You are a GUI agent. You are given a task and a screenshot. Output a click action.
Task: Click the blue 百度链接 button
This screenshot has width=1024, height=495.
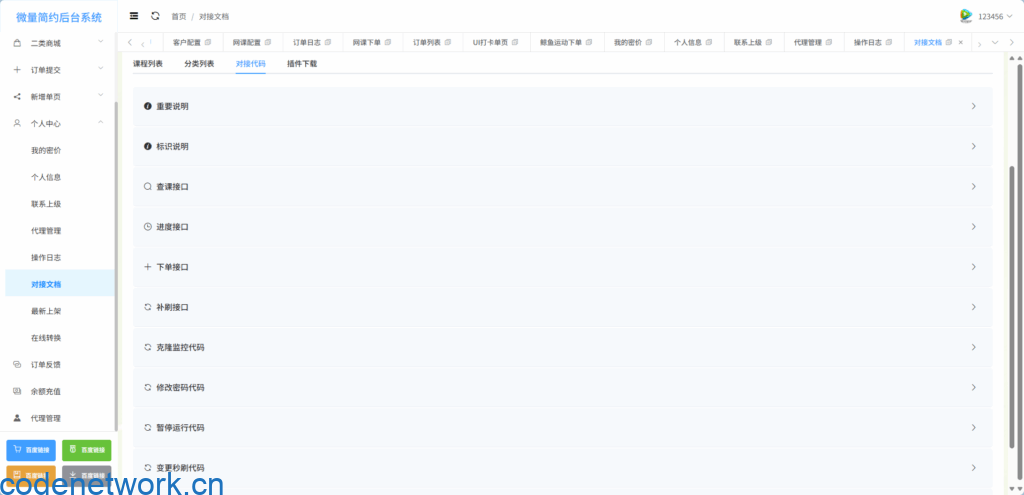click(x=31, y=450)
